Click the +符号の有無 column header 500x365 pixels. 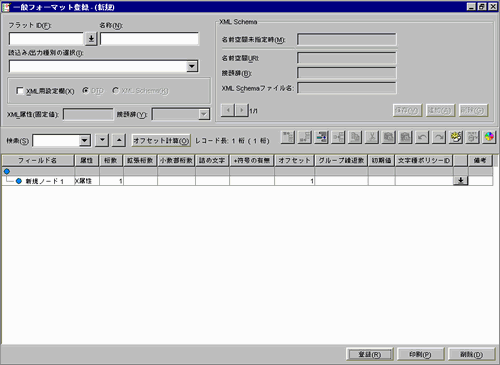coord(252,160)
